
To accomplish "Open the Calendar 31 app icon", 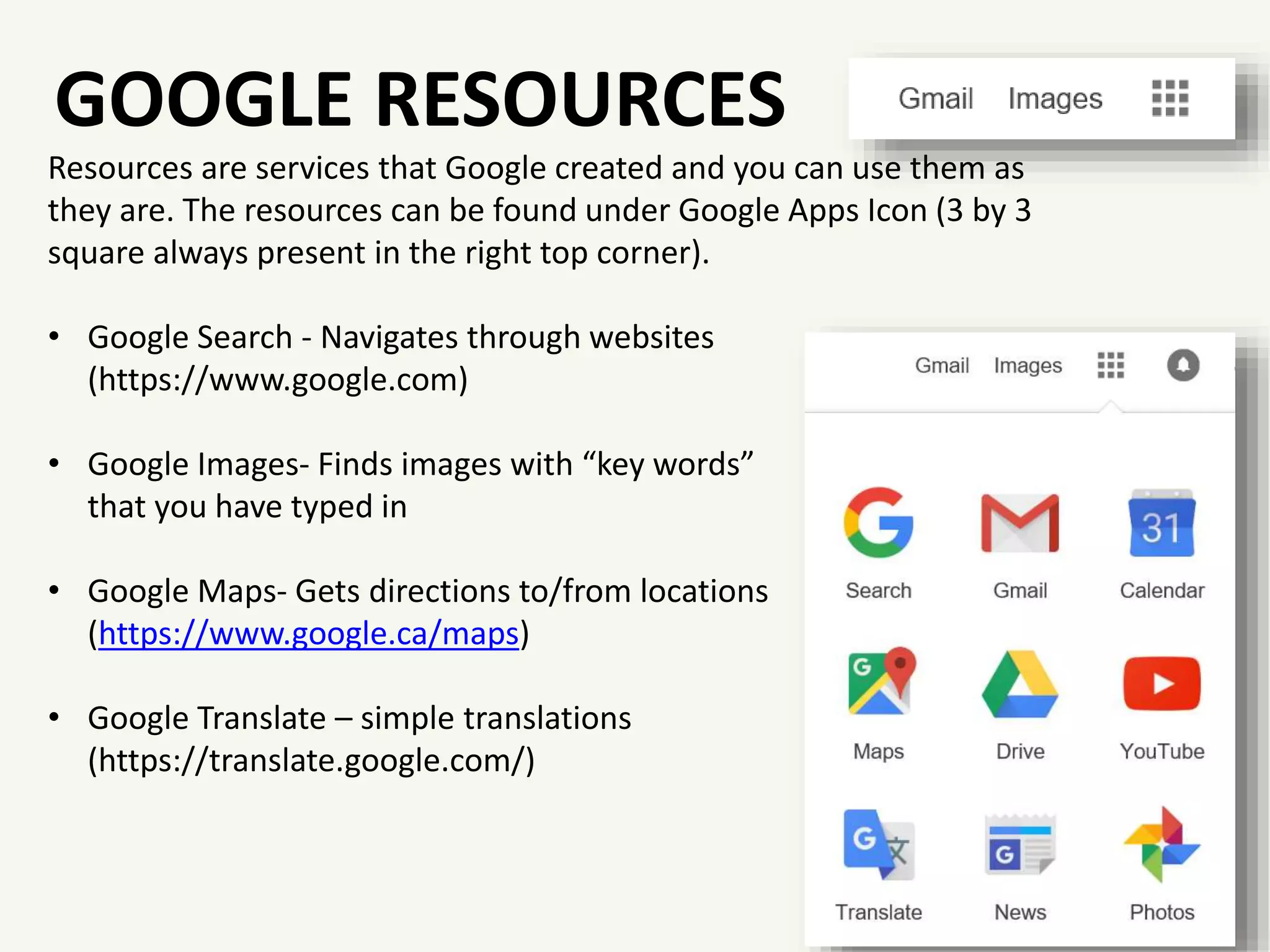I will 1161,523.
